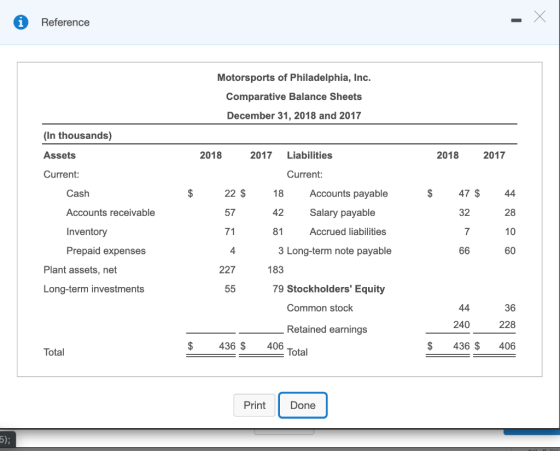Click the 2018 Plant assets value 227
Screen dimensions: 560x451
[228, 270]
